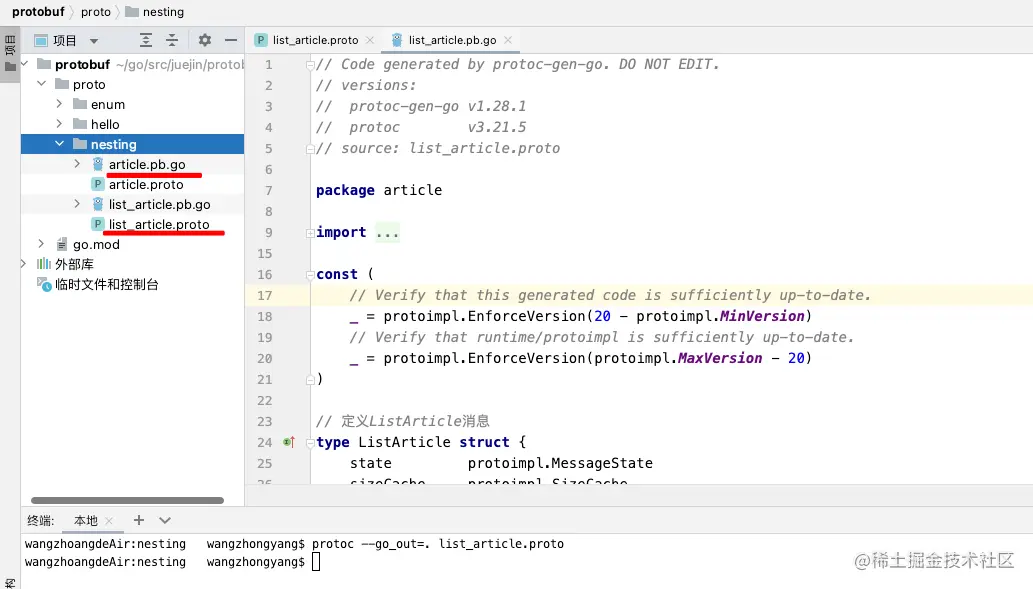Click the project view icon beside 项目
Viewport: 1033px width, 589px height.
pyautogui.click(x=41, y=40)
